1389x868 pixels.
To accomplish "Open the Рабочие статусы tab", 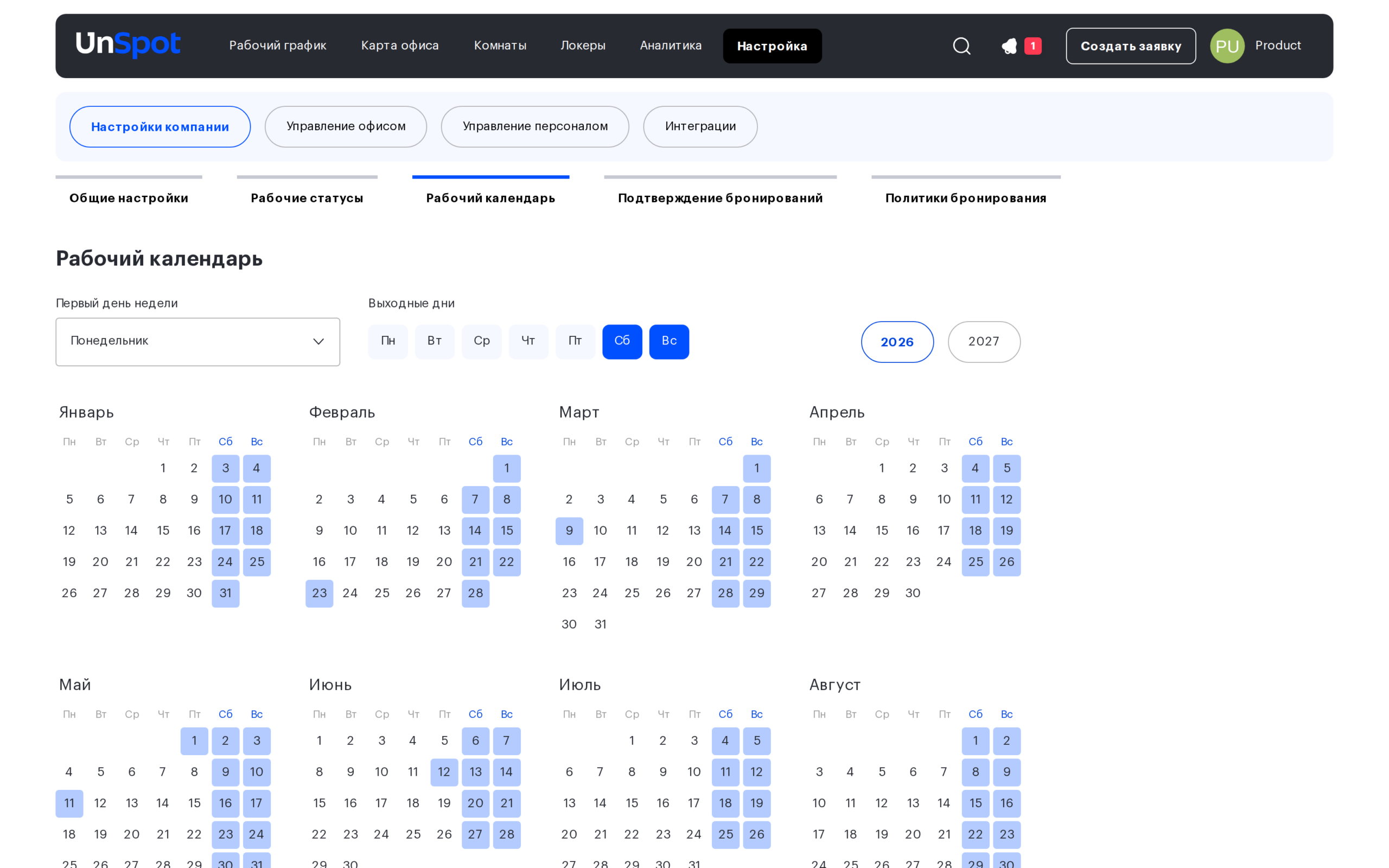I will (307, 197).
